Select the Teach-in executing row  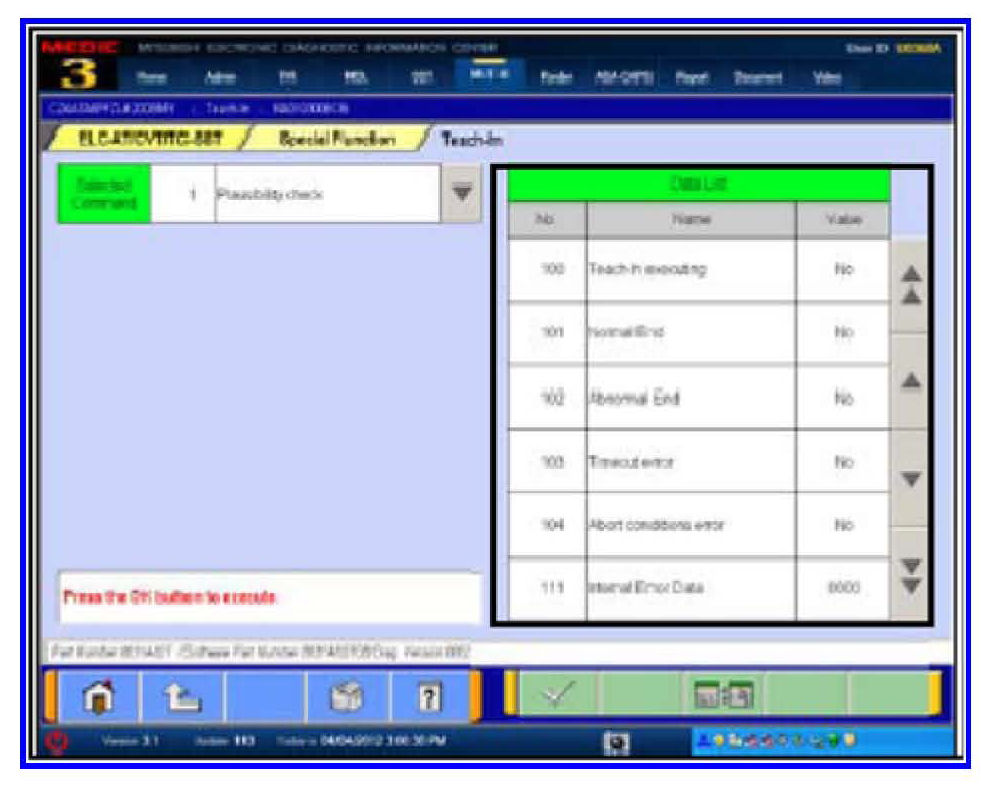pyautogui.click(x=690, y=270)
